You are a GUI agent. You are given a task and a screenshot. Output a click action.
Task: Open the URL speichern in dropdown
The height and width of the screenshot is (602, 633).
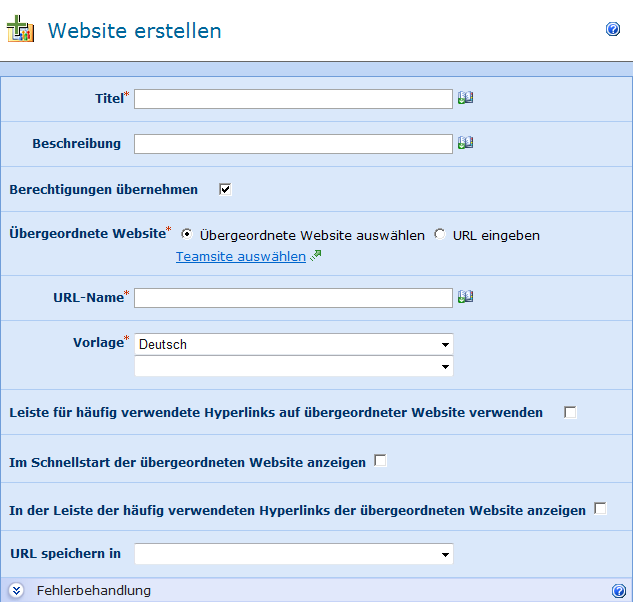pyautogui.click(x=293, y=554)
